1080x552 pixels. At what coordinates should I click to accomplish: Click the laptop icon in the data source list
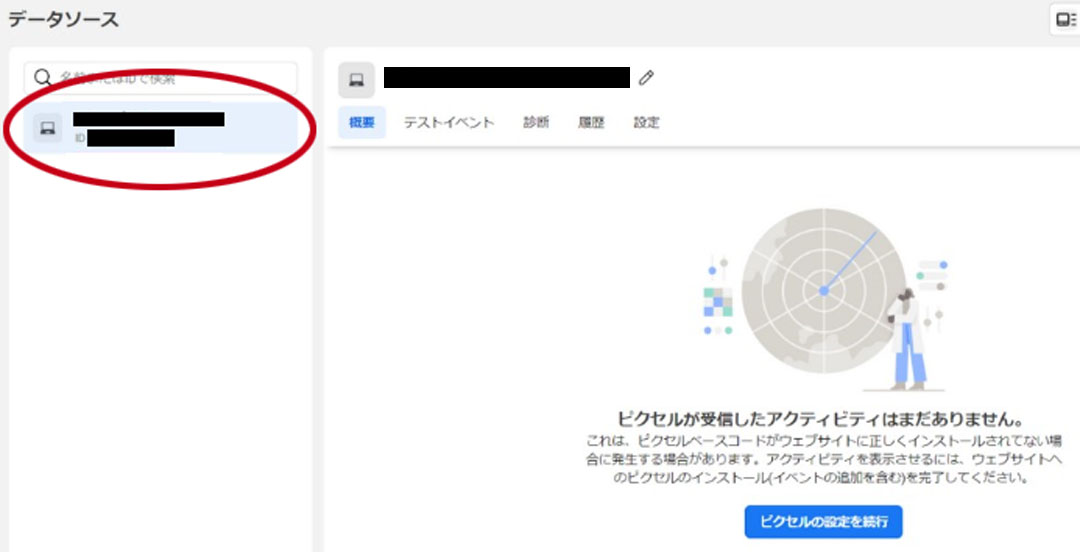[47, 127]
